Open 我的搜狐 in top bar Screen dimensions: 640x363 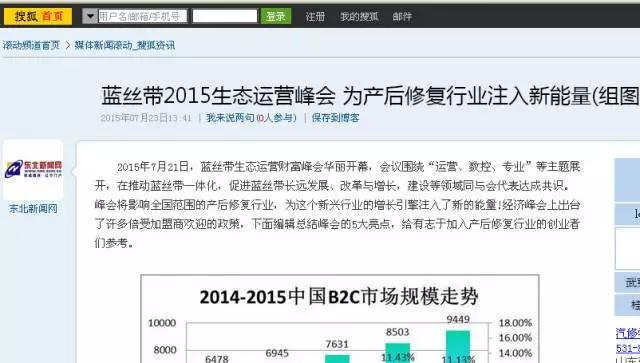pyautogui.click(x=359, y=17)
